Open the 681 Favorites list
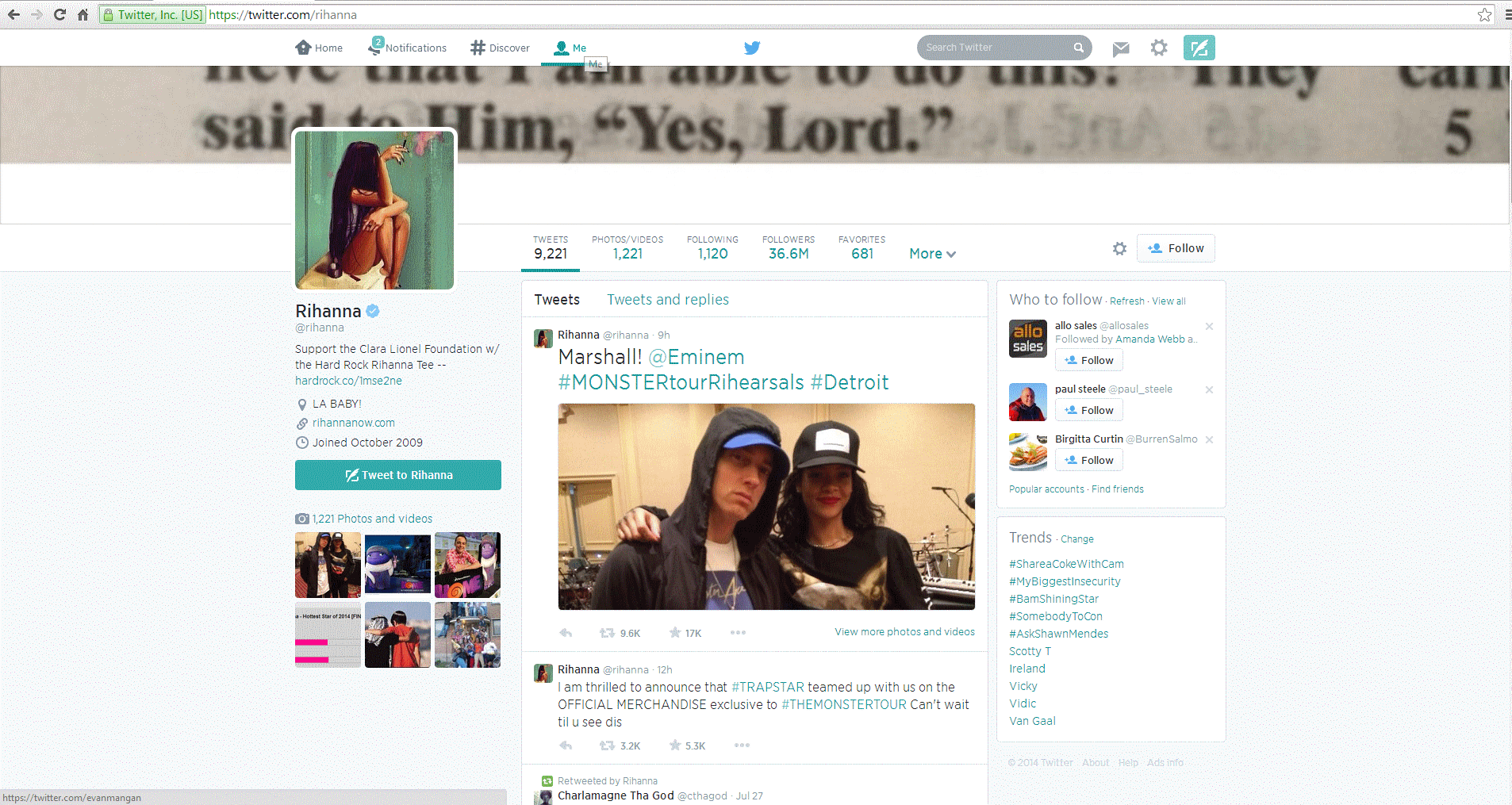 862,247
